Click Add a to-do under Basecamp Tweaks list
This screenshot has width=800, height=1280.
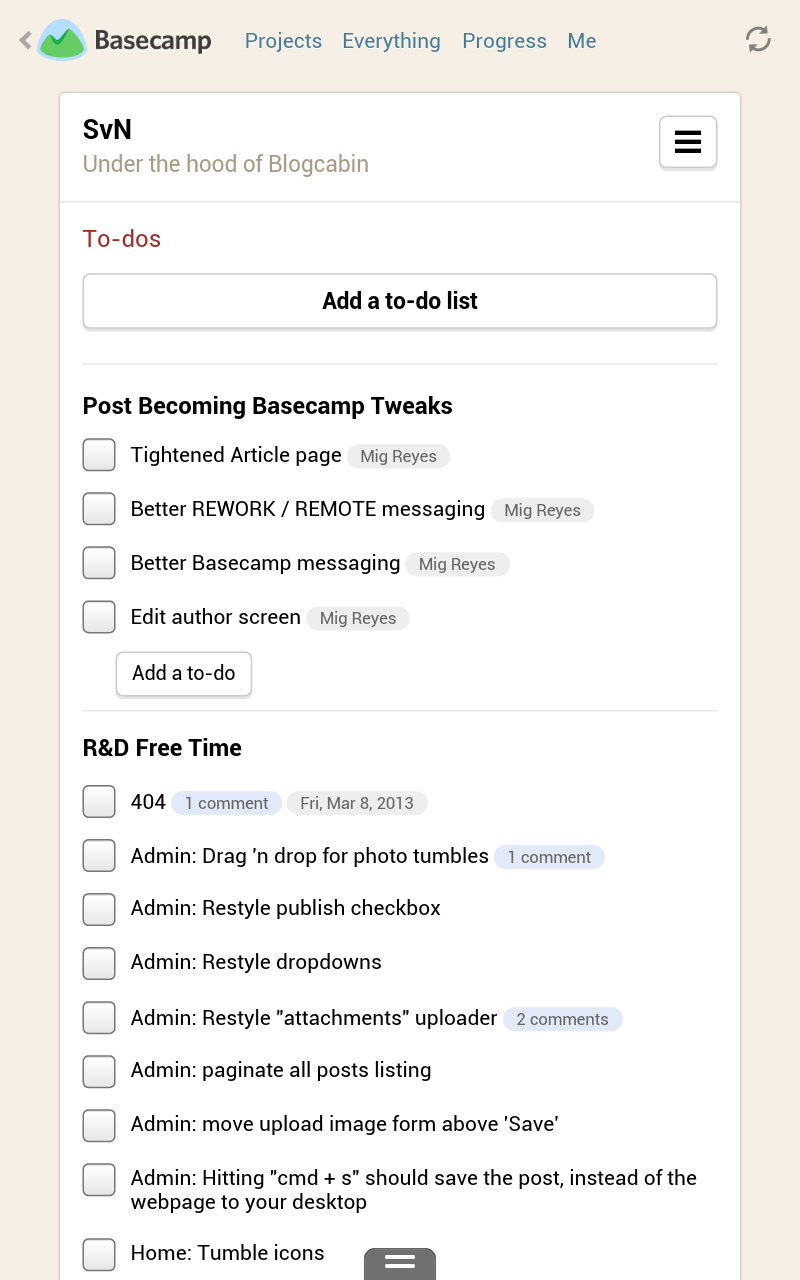183,673
